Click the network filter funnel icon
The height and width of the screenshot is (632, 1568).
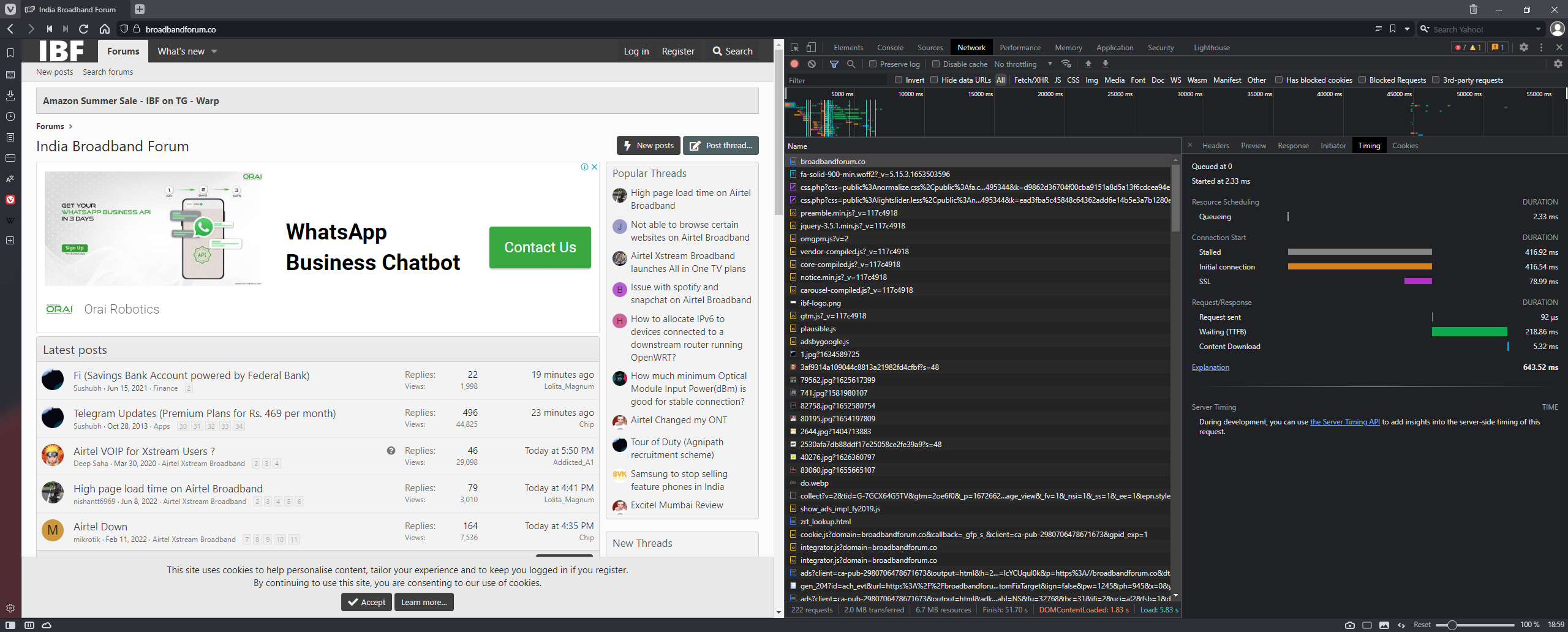click(834, 64)
